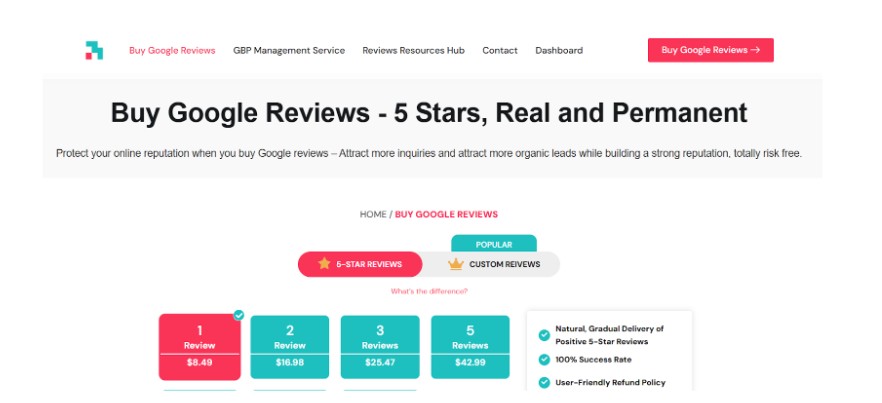Click checkmark icon beside Natural, Gradual Delivery

(544, 335)
